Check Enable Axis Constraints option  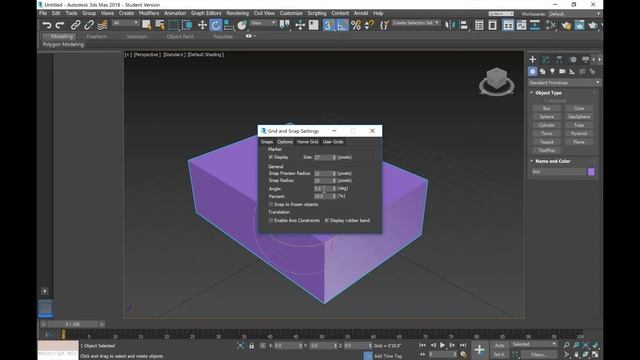pyautogui.click(x=271, y=220)
